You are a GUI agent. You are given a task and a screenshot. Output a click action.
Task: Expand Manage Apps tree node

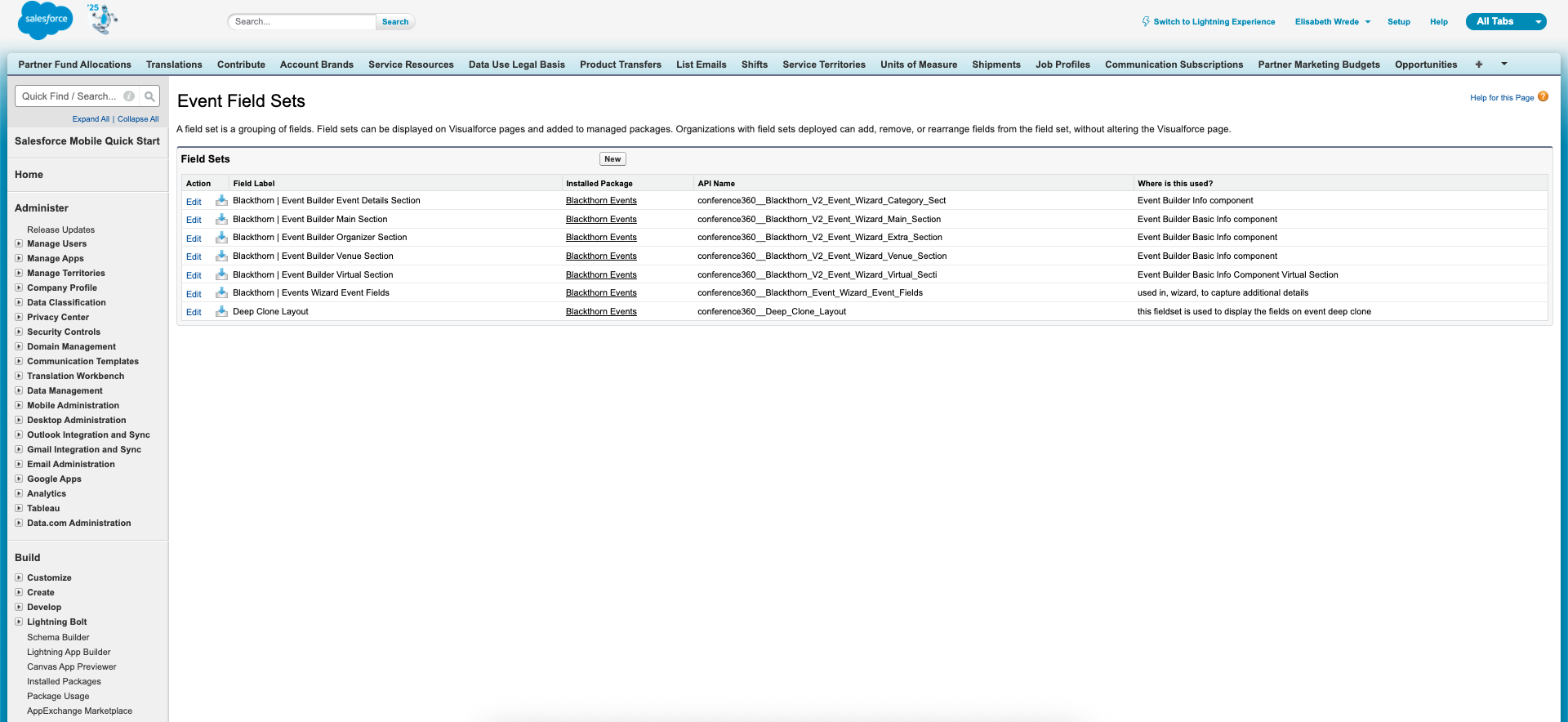19,258
